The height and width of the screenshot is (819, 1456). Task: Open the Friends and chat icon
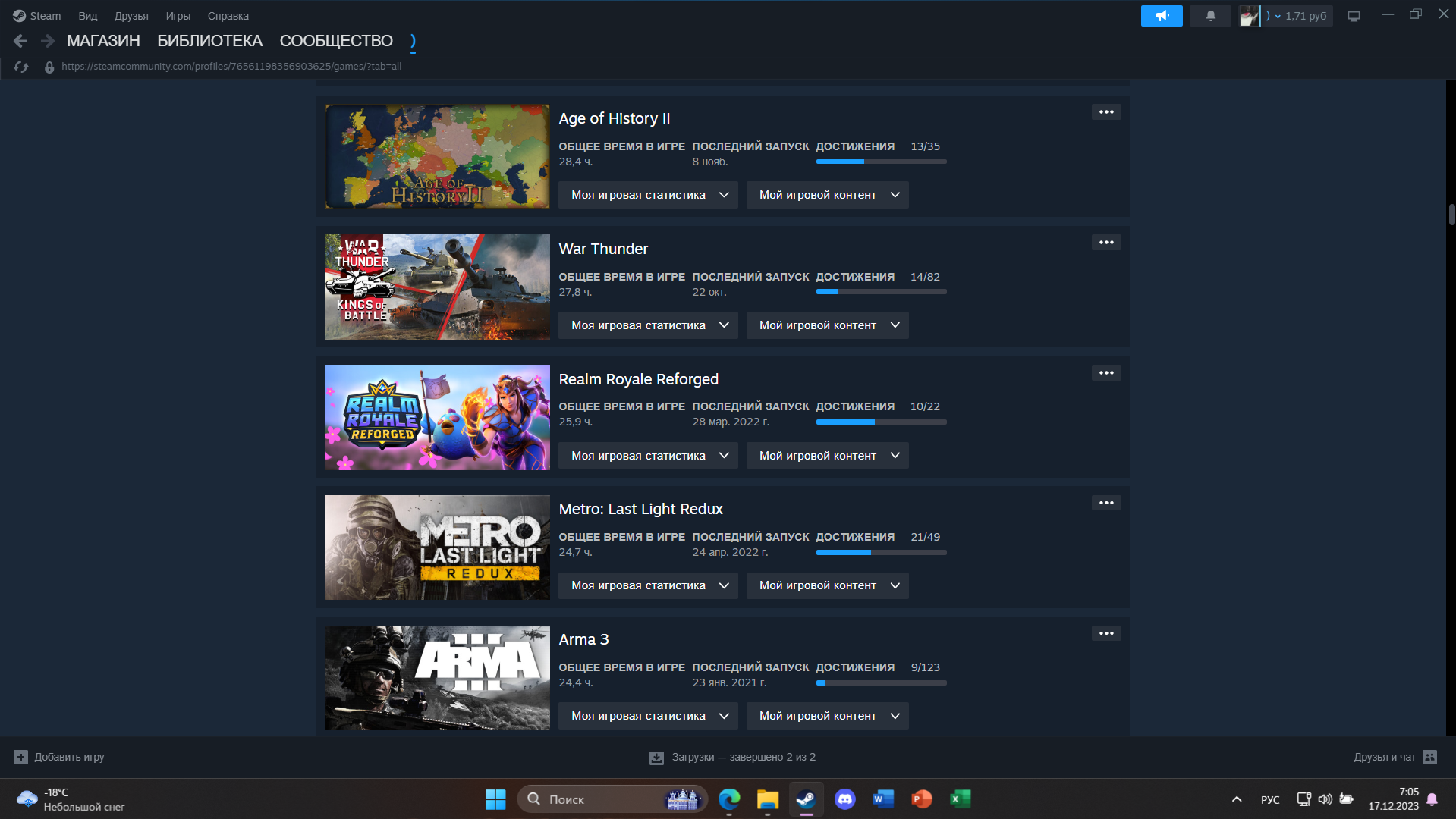1430,757
